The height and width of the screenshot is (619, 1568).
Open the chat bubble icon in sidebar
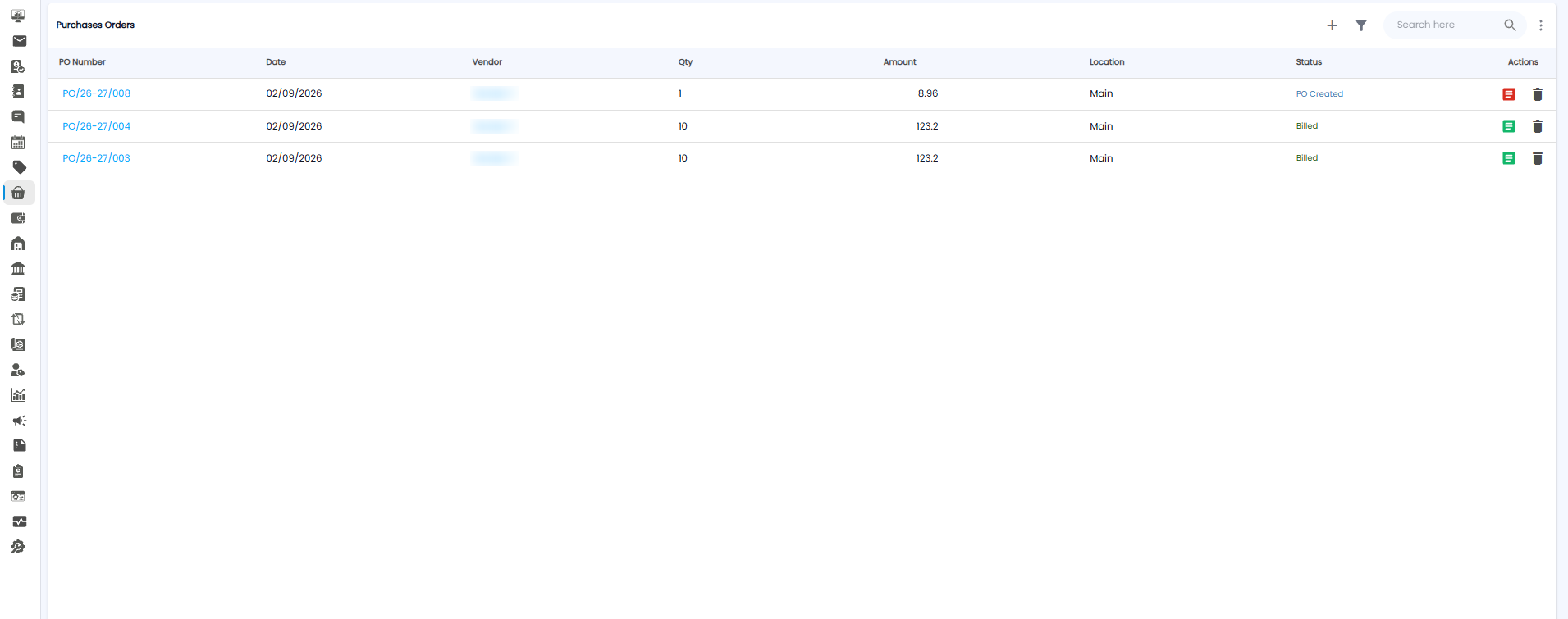point(18,116)
